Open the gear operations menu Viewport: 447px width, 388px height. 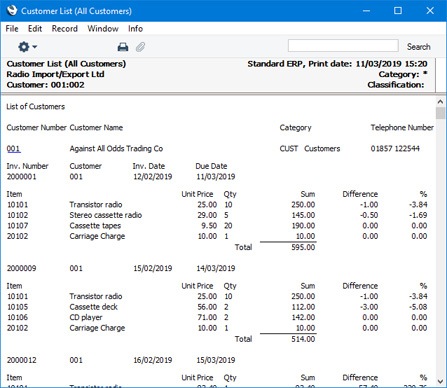click(27, 47)
